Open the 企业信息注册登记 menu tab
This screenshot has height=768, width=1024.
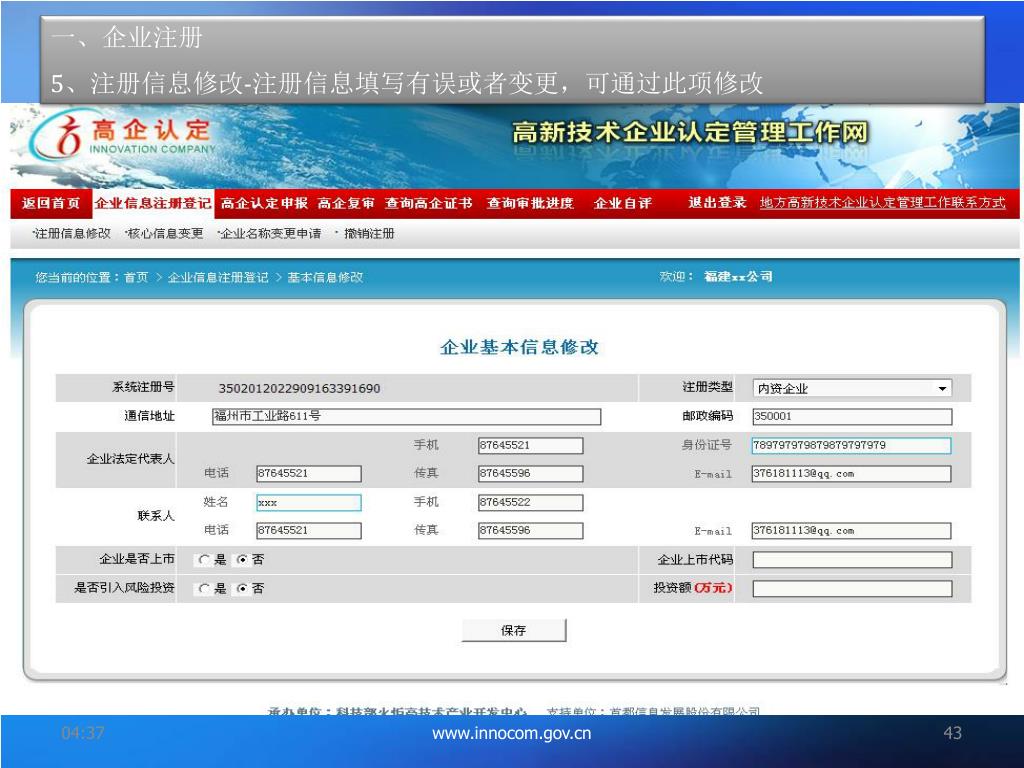(153, 203)
